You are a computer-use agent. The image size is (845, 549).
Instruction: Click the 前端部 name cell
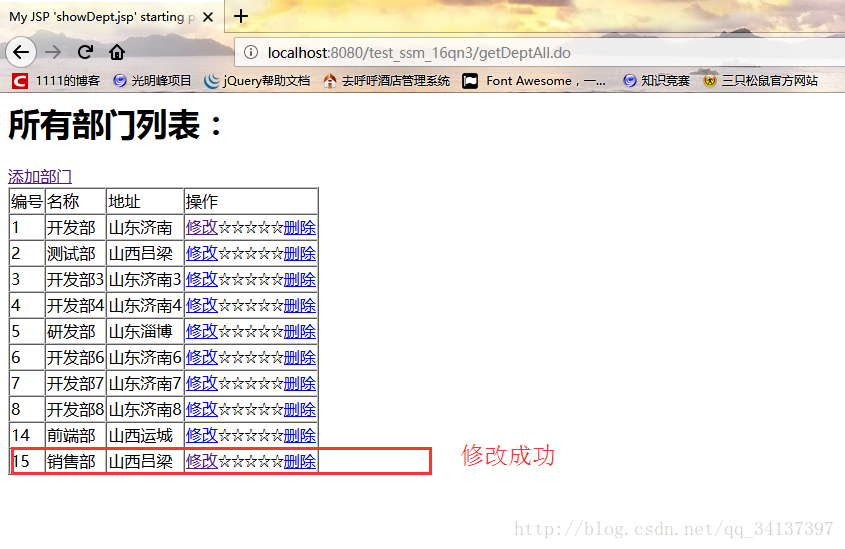coord(75,435)
